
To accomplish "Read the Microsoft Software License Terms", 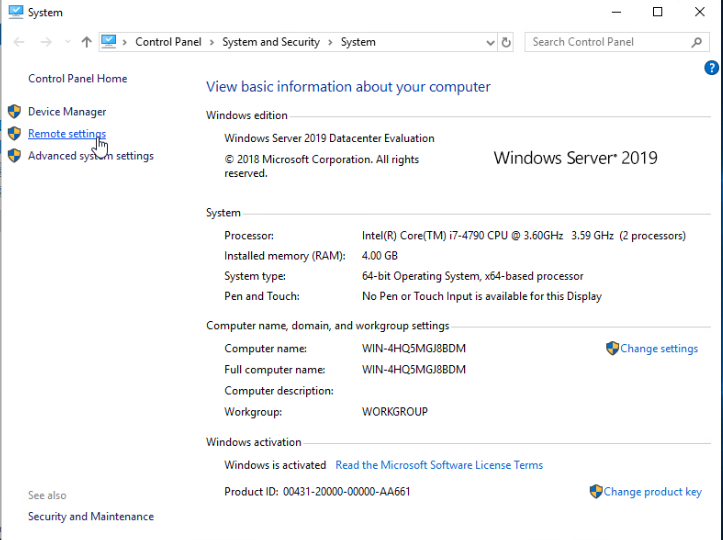I will 439,465.
